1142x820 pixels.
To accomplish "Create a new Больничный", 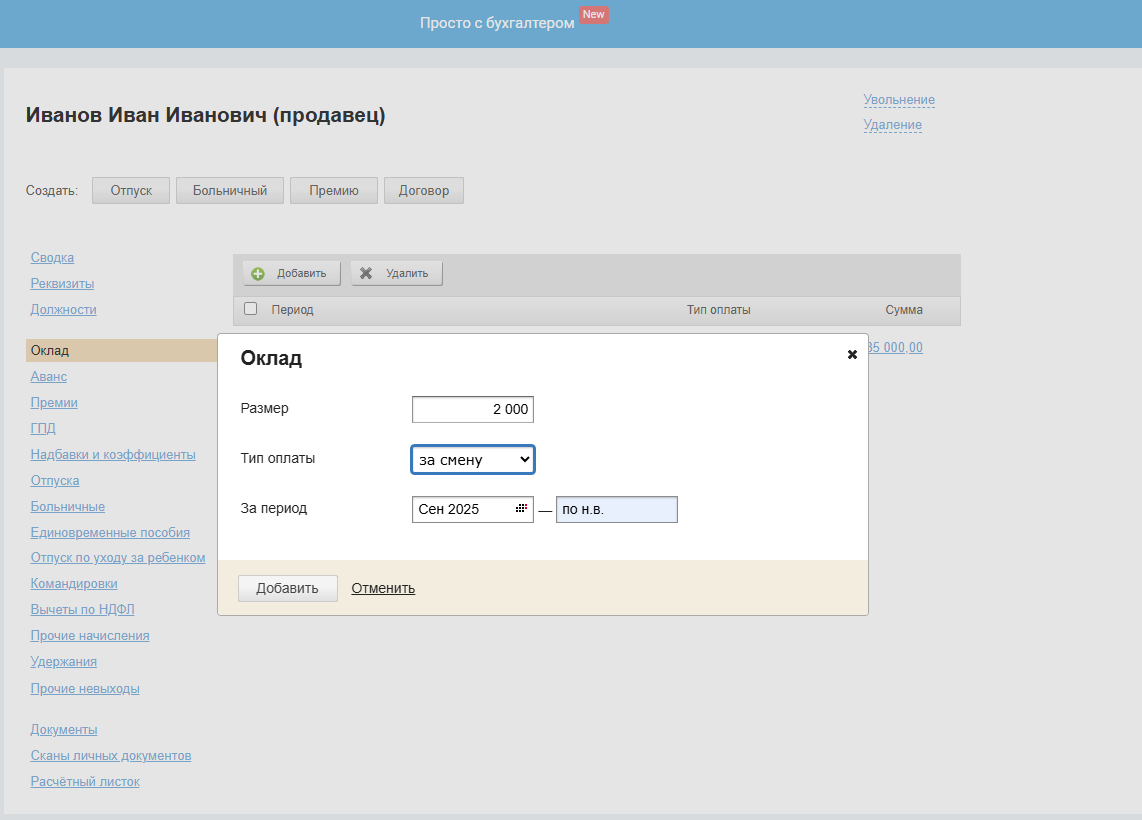I will [230, 190].
